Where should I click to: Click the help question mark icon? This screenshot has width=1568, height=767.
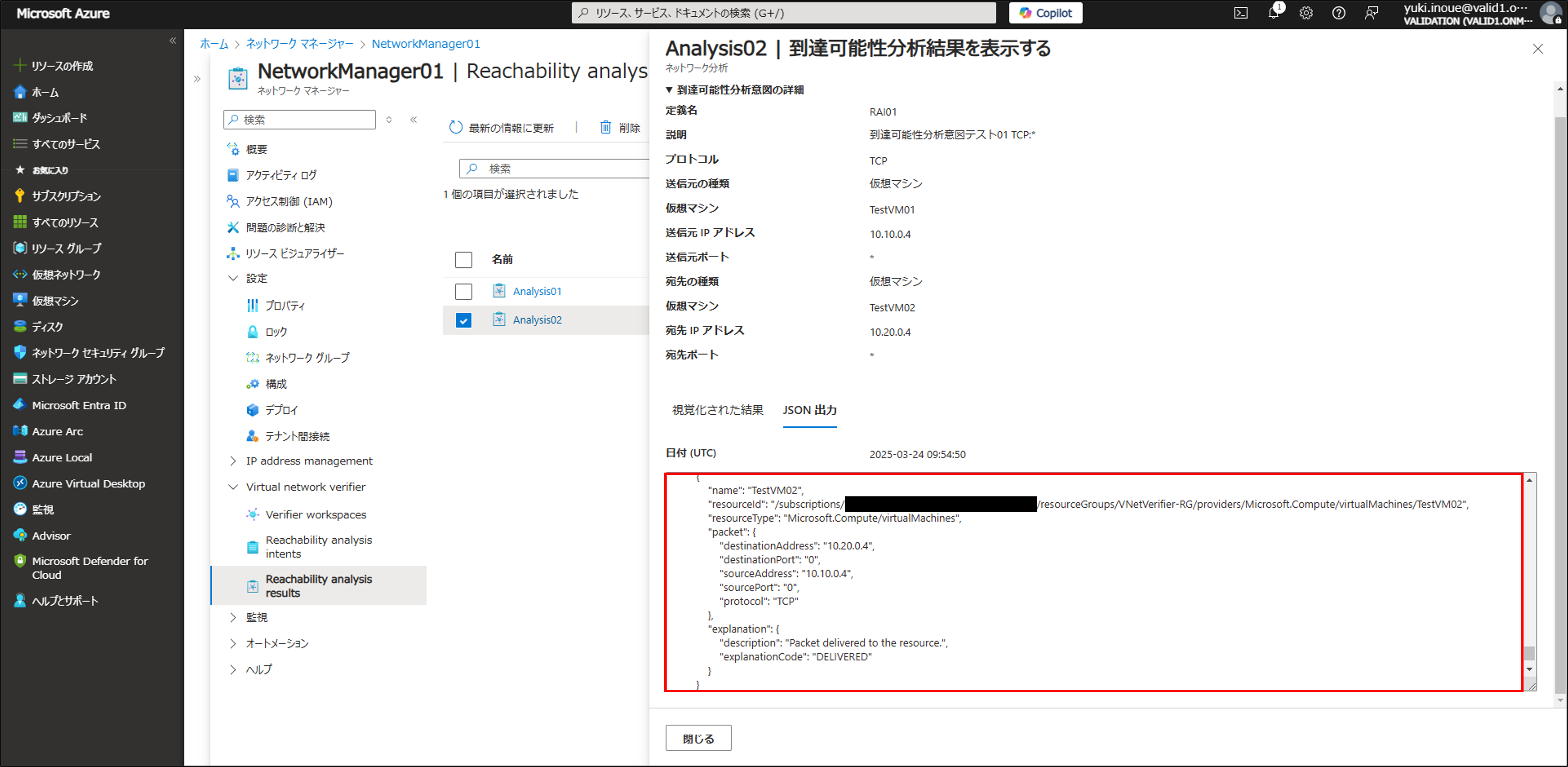tap(1338, 13)
